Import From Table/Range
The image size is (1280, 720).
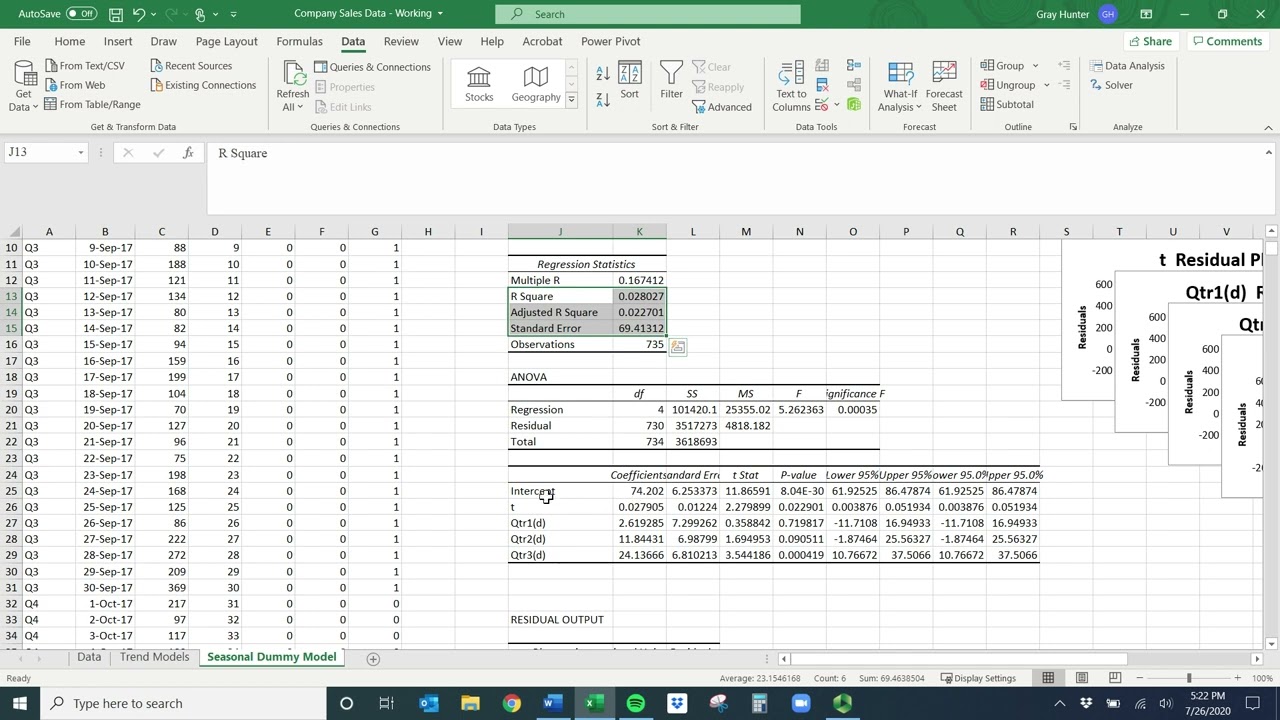(93, 104)
